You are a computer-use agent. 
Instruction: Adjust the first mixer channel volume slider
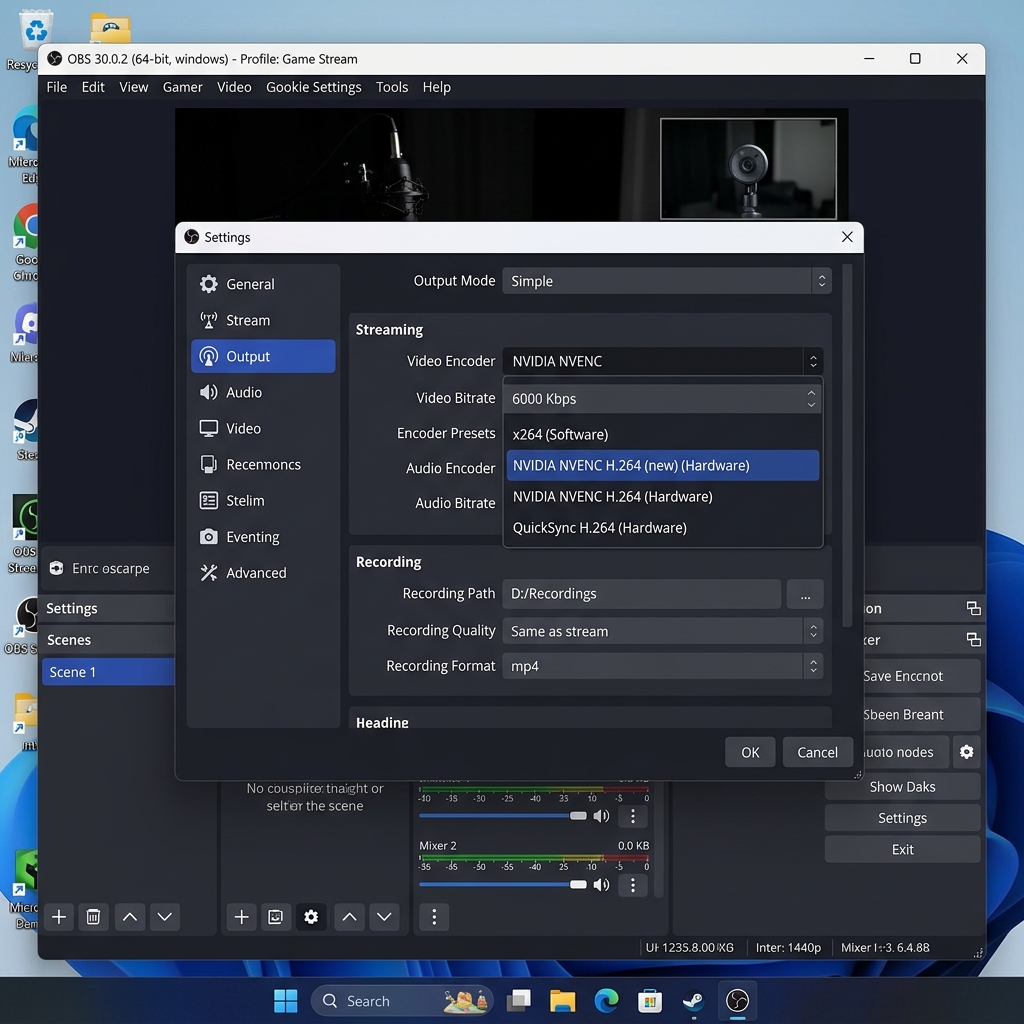tap(503, 816)
